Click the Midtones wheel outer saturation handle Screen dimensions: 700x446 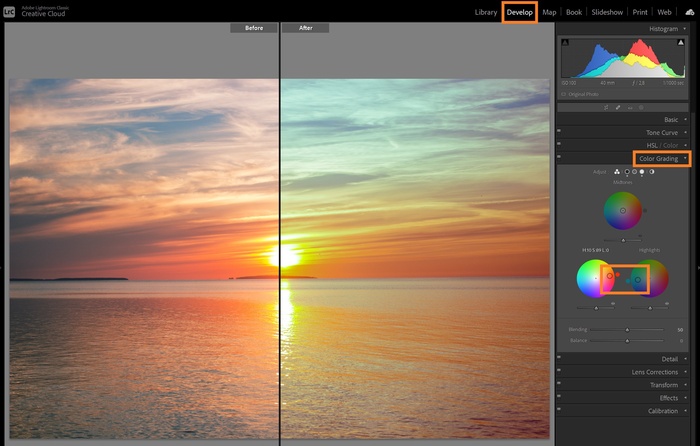[645, 210]
